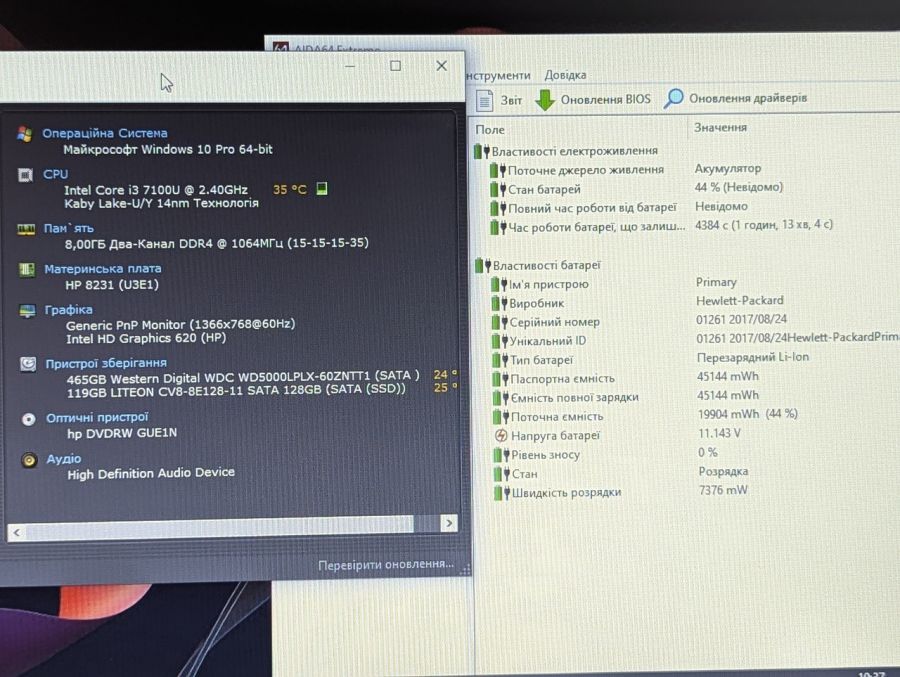Image resolution: width=900 pixels, height=677 pixels.
Task: Maximize the Speccy window
Action: pyautogui.click(x=395, y=65)
